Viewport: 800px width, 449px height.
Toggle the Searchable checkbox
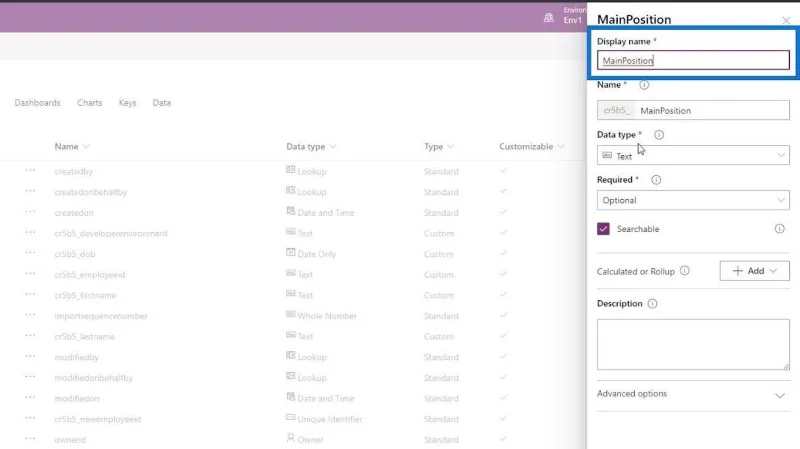point(603,229)
